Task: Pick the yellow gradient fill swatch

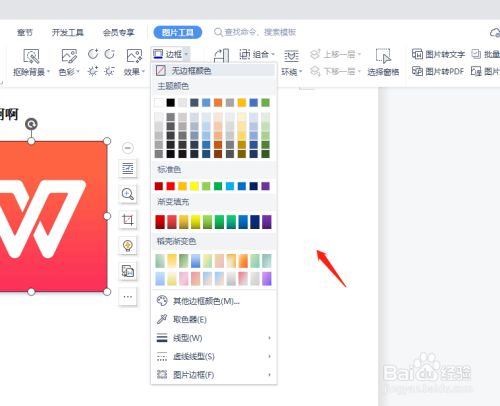Action: [x=196, y=222]
